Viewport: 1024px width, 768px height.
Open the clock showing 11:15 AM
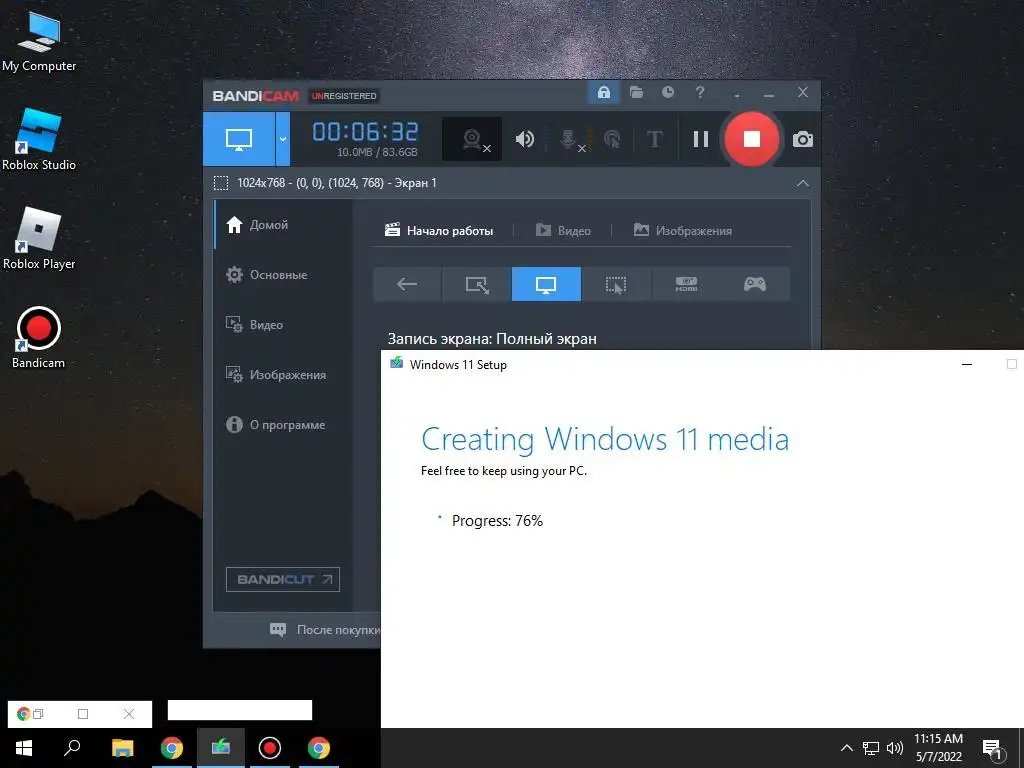click(x=938, y=748)
